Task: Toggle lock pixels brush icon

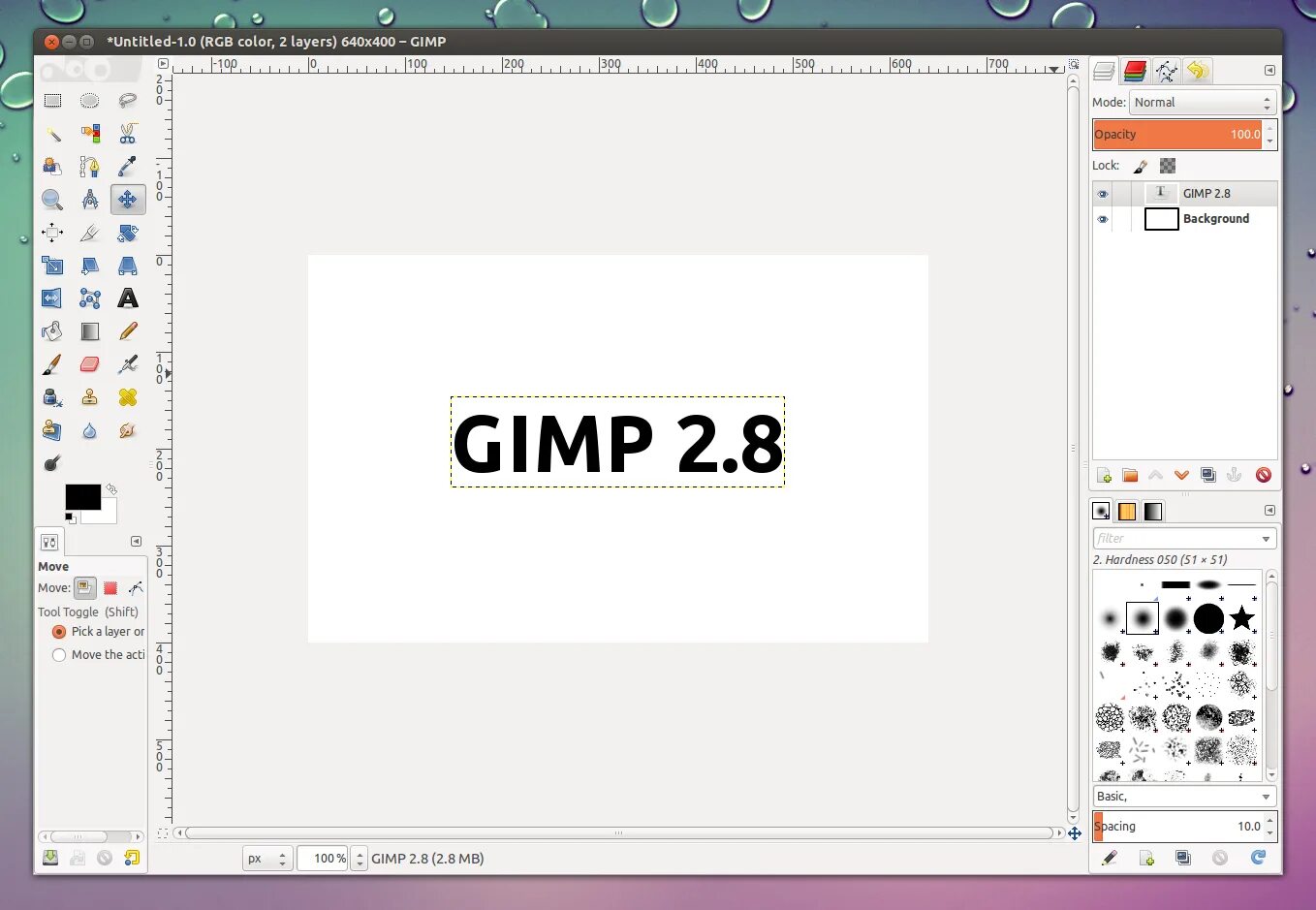Action: click(1141, 167)
